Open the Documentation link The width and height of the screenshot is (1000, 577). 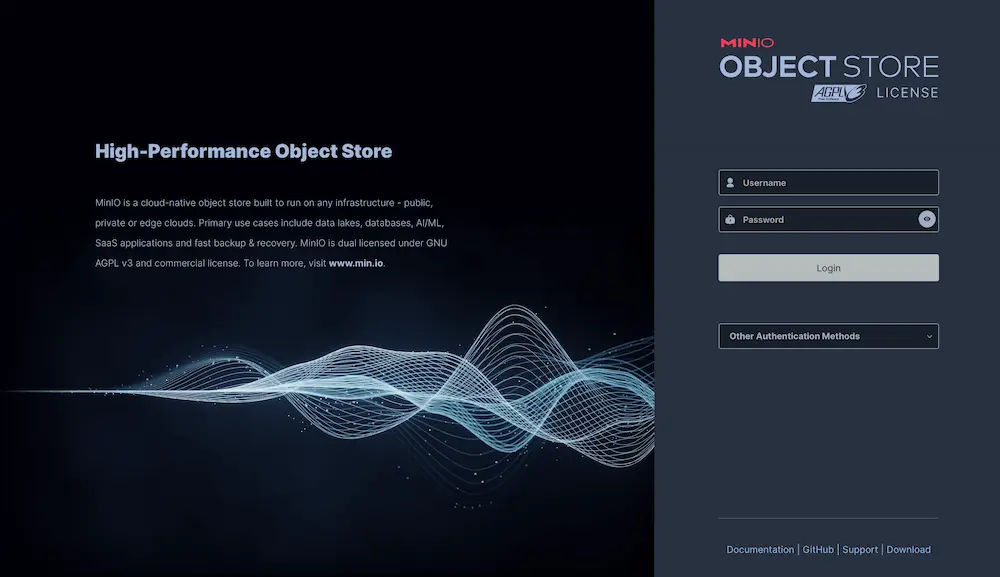pos(759,550)
